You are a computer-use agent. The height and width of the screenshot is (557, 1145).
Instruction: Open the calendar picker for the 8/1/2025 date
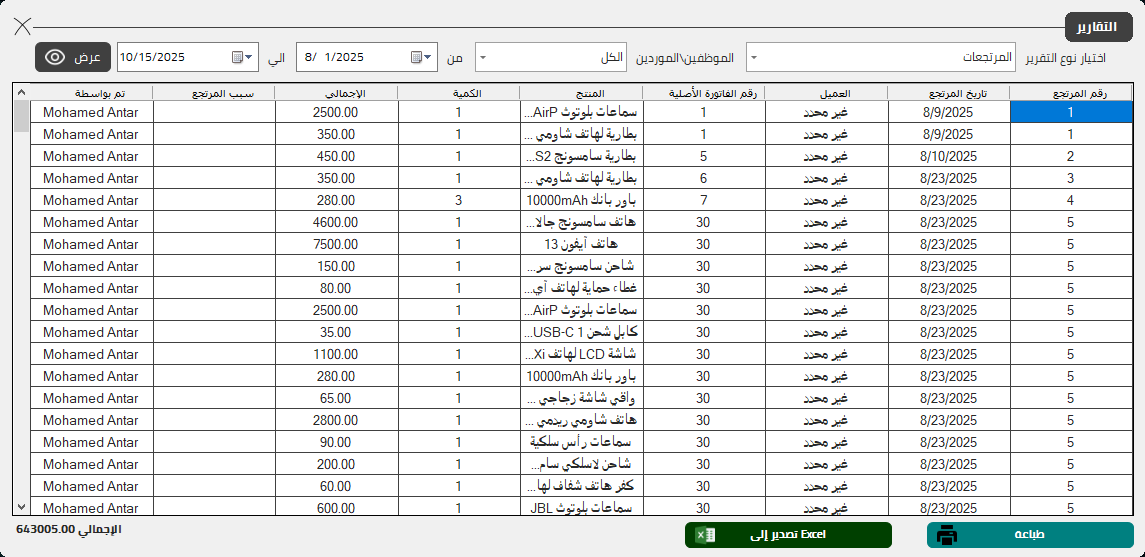pos(421,57)
